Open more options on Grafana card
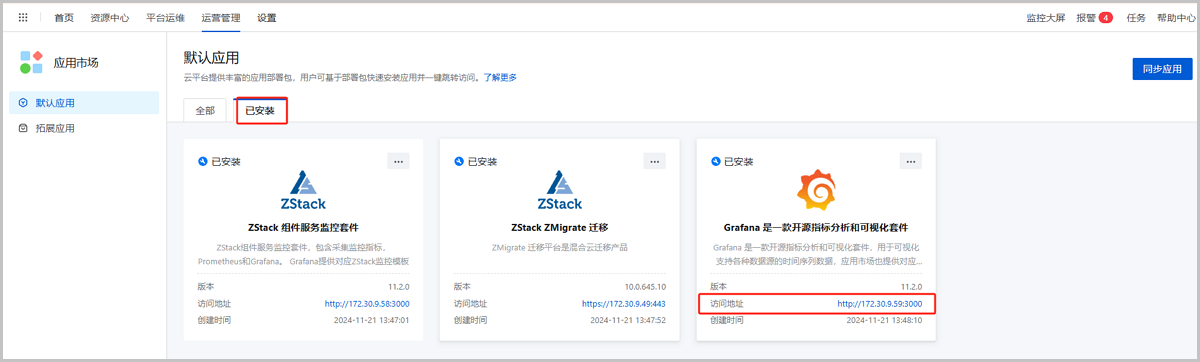 coord(911,161)
